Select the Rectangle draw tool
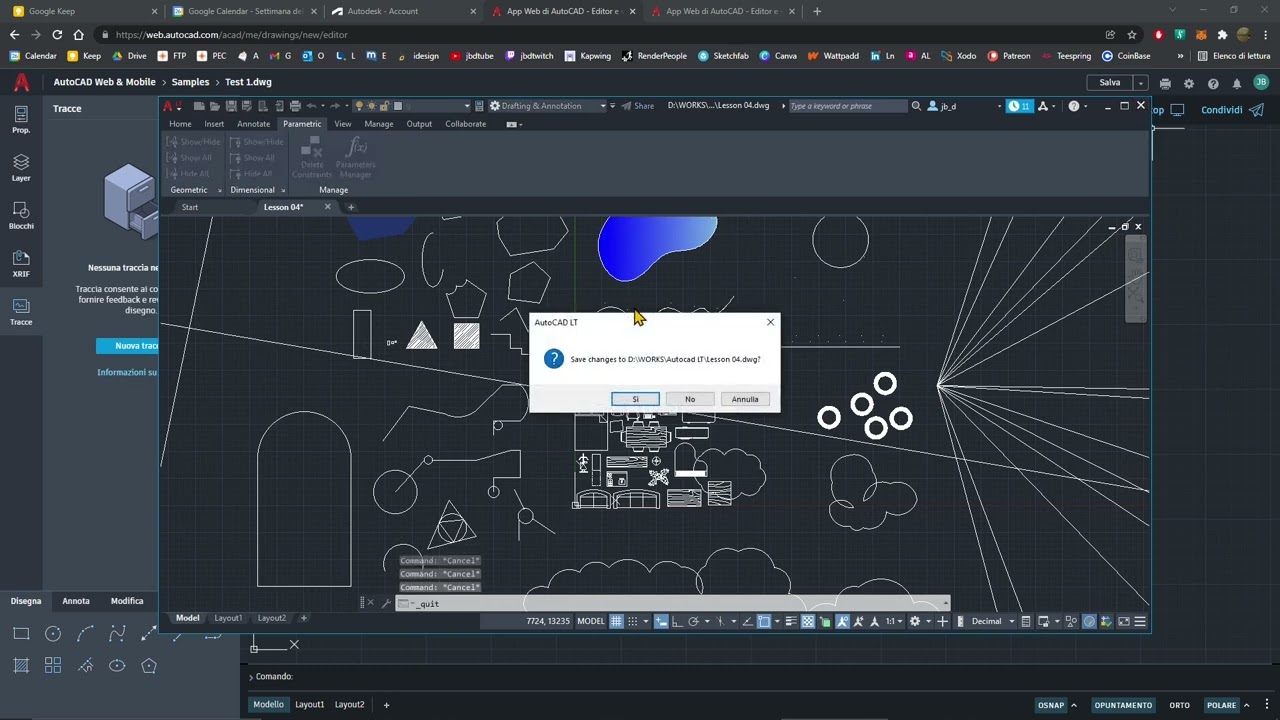Image resolution: width=1280 pixels, height=720 pixels. [x=21, y=634]
